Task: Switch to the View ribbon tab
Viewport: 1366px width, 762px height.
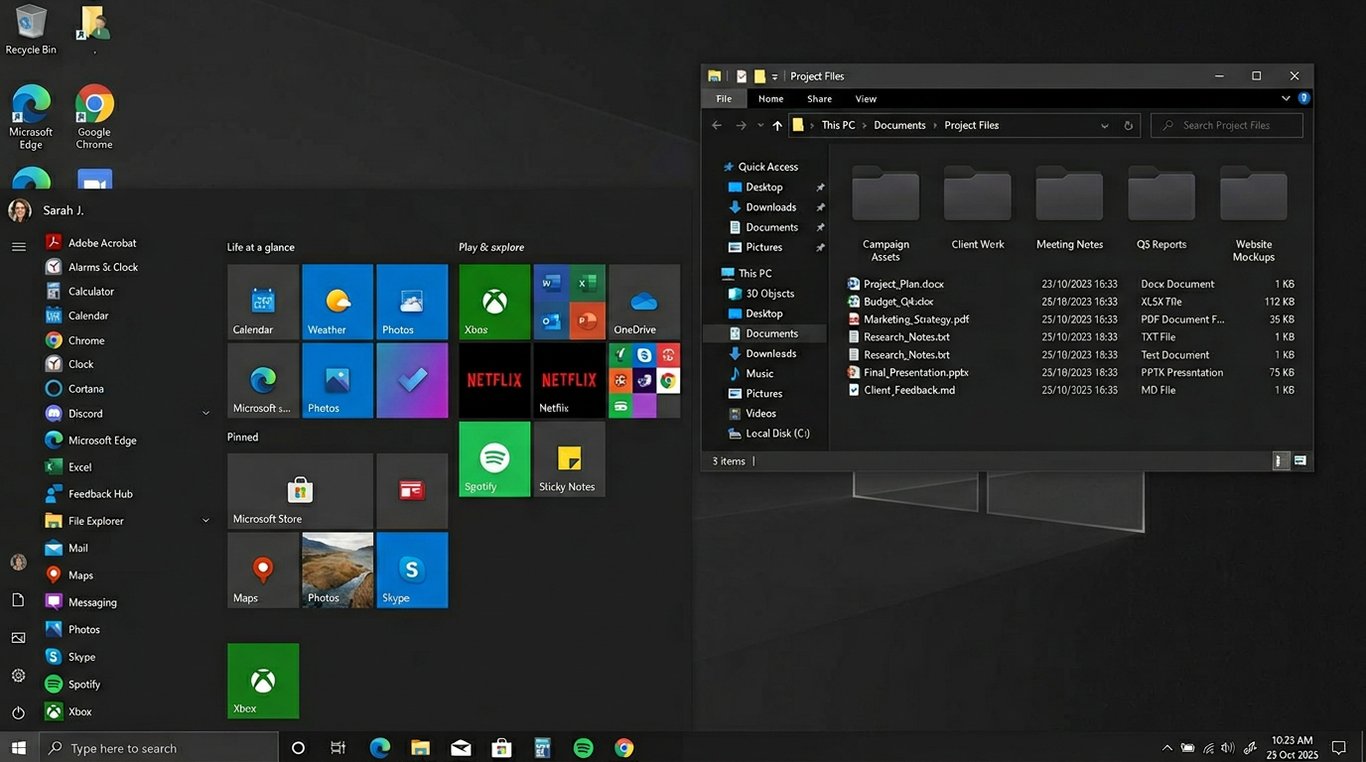Action: pyautogui.click(x=865, y=98)
